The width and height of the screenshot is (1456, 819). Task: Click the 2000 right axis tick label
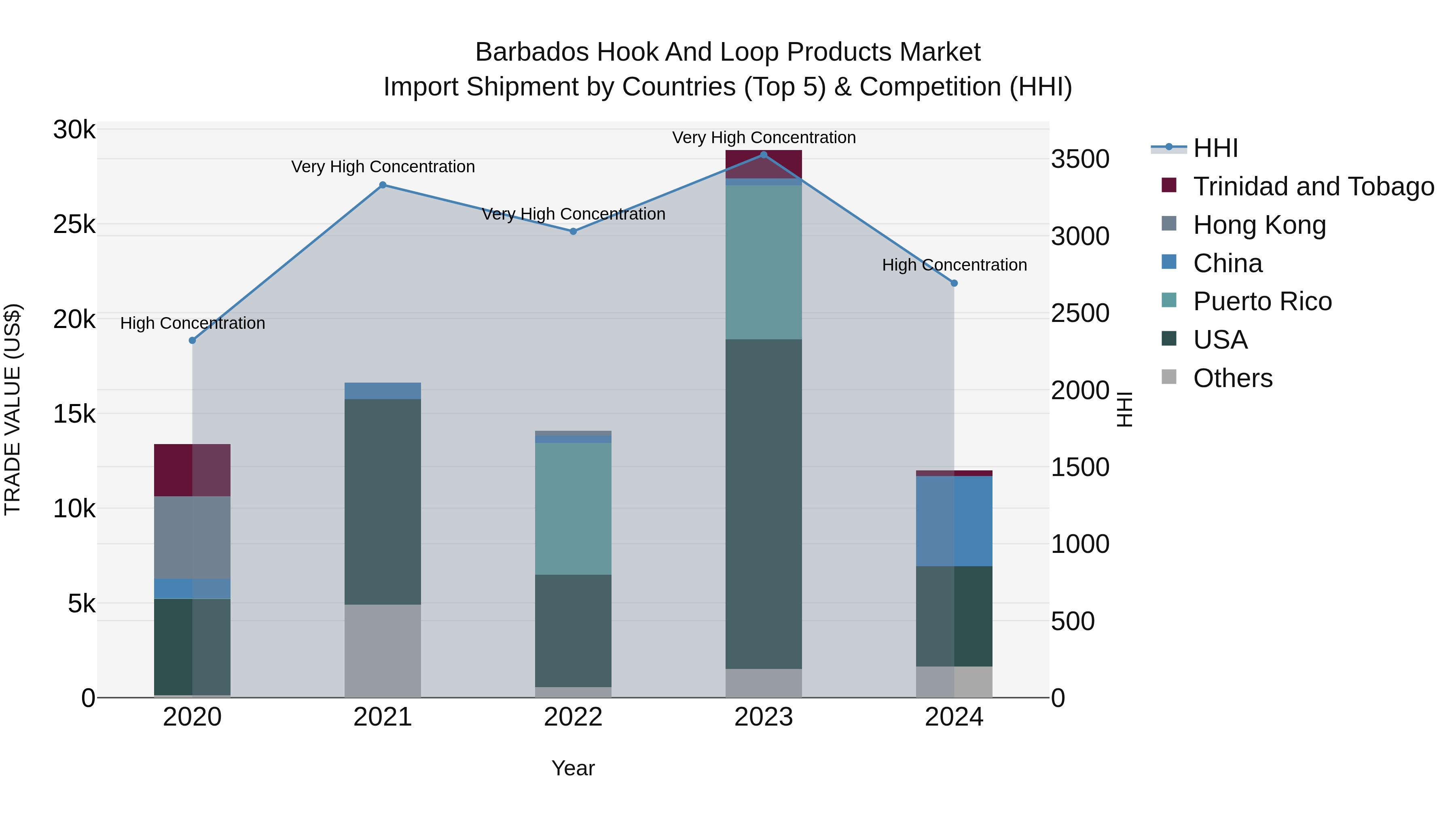[1080, 390]
